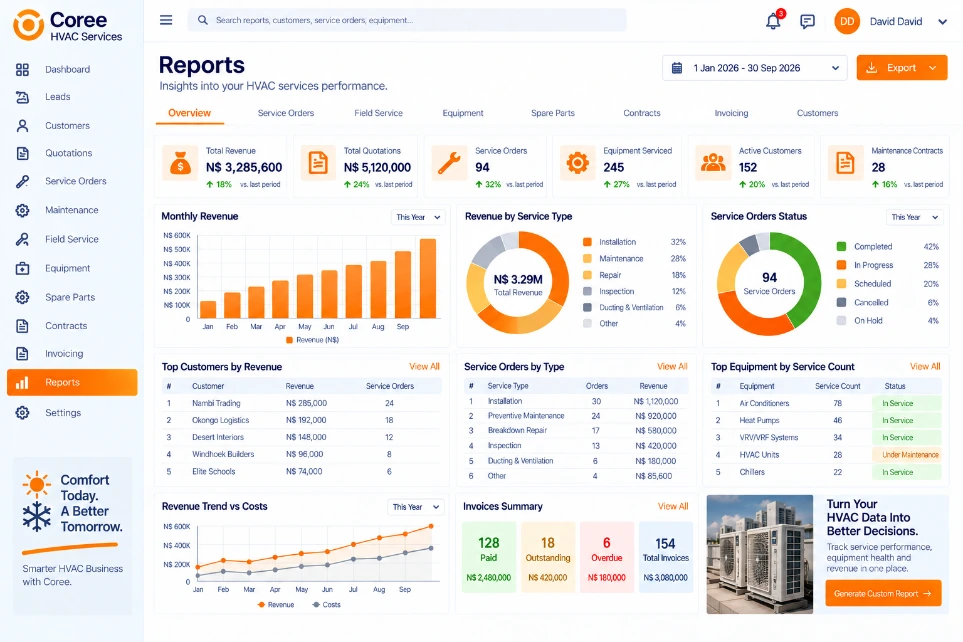This screenshot has width=963, height=642.
Task: Click the DD user avatar
Action: [847, 22]
